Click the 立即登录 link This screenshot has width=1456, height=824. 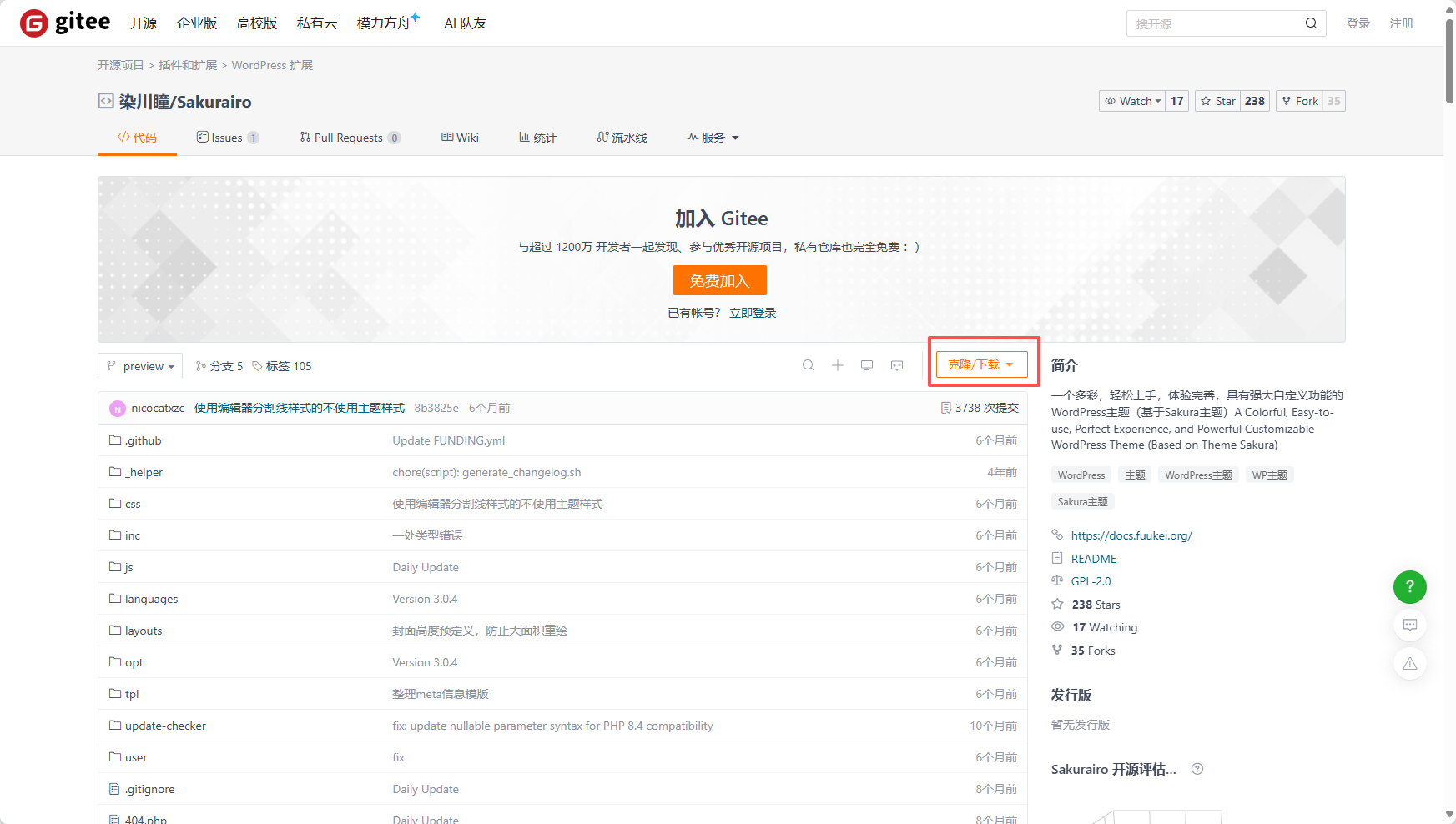(x=753, y=313)
